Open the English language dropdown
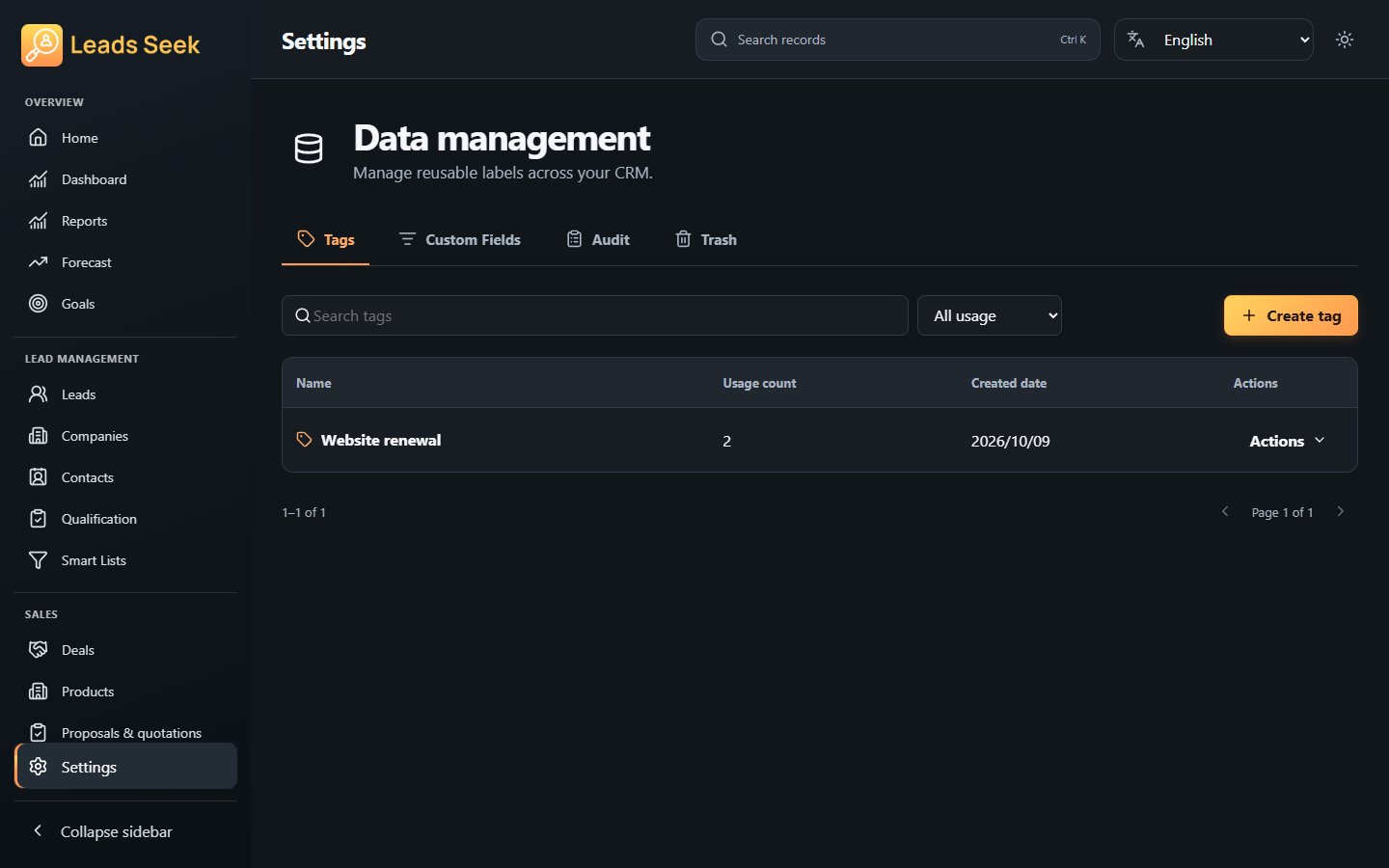Screen dimensions: 1389x868 coord(1213,40)
